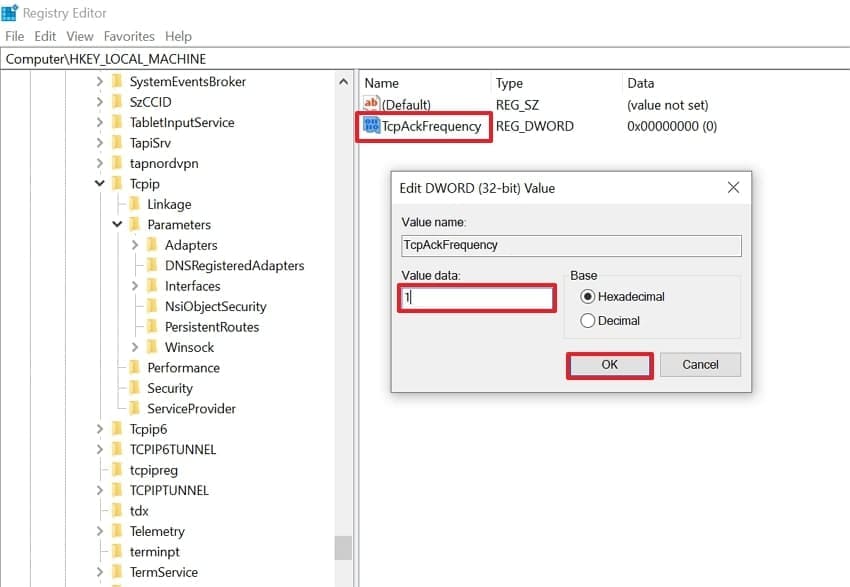
Task: Click the registry address bar path
Action: click(x=106, y=59)
